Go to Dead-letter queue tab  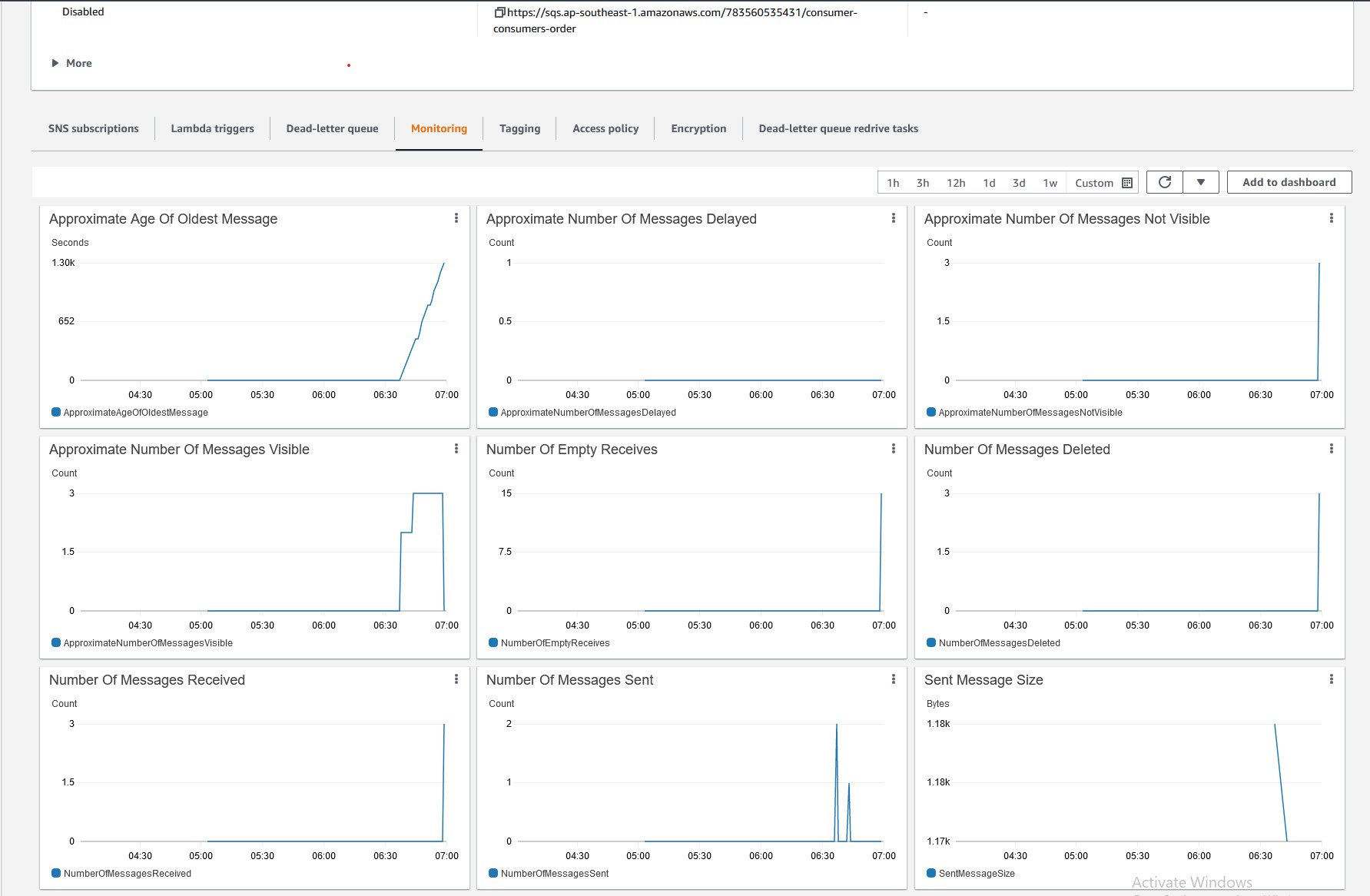332,128
